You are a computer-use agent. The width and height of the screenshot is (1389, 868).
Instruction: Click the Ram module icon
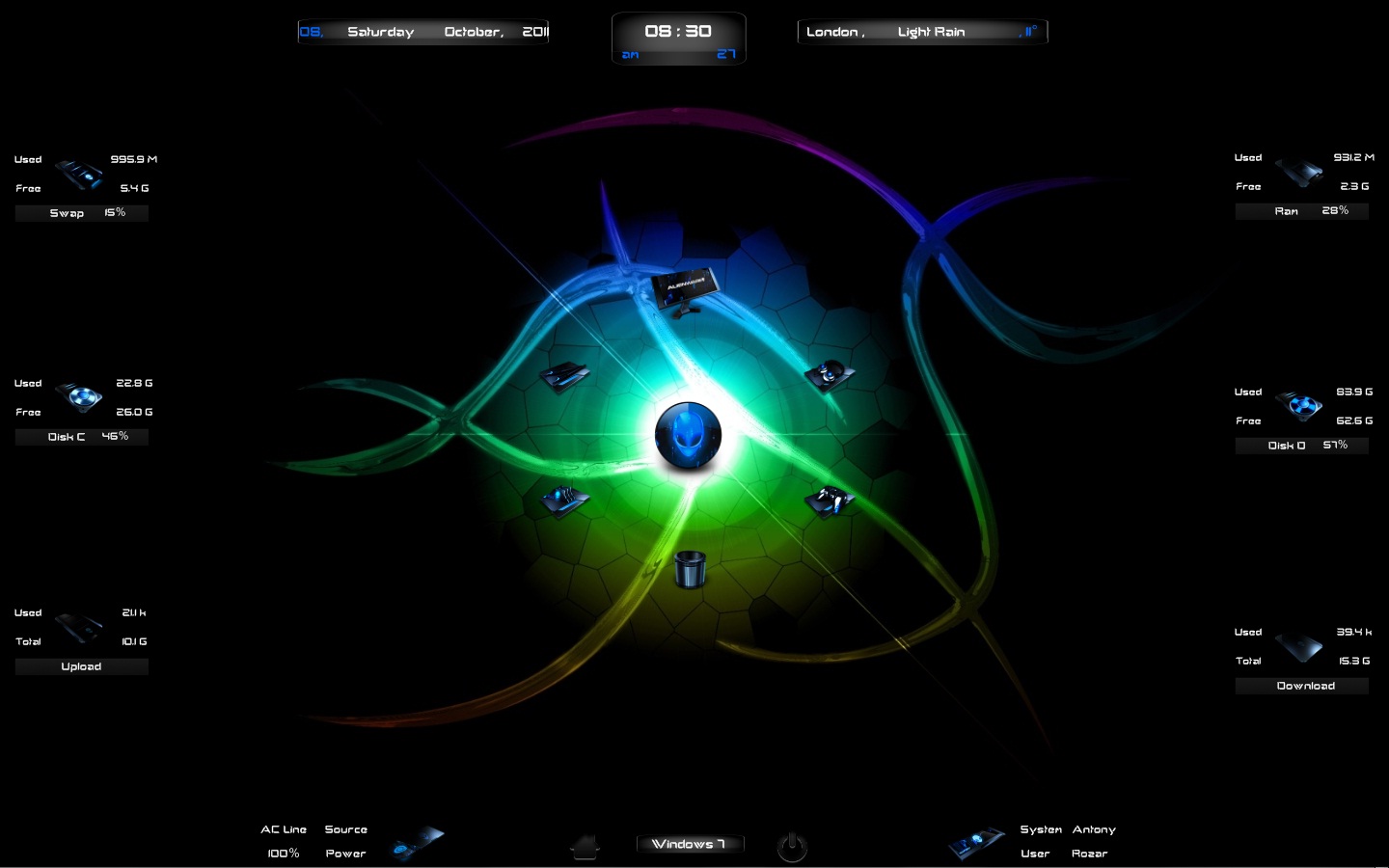click(1299, 173)
